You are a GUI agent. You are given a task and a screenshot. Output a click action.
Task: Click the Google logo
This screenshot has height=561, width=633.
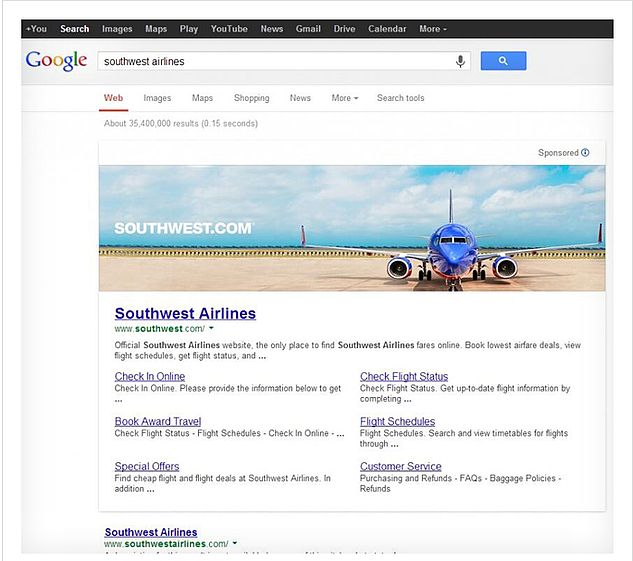[x=57, y=61]
